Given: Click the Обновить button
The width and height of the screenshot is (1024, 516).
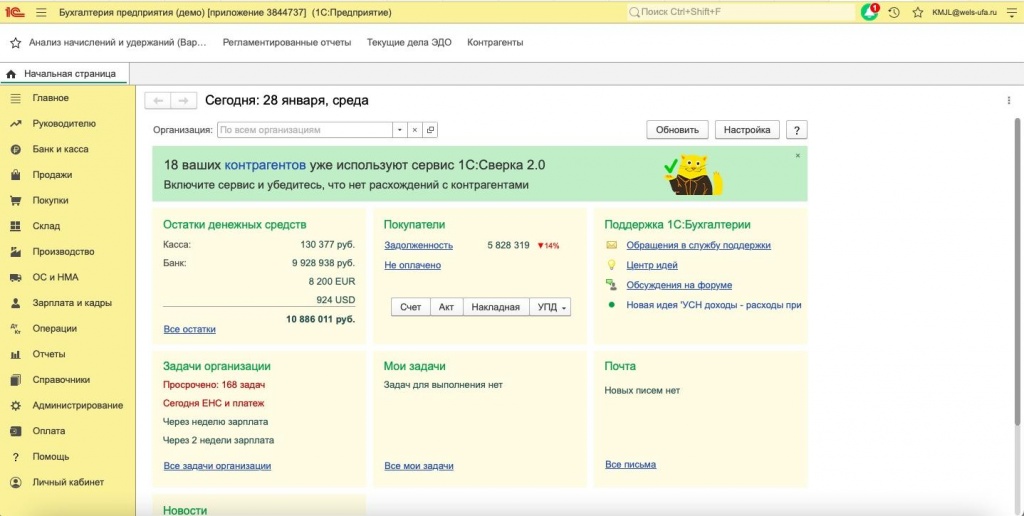Looking at the screenshot, I should coord(677,129).
